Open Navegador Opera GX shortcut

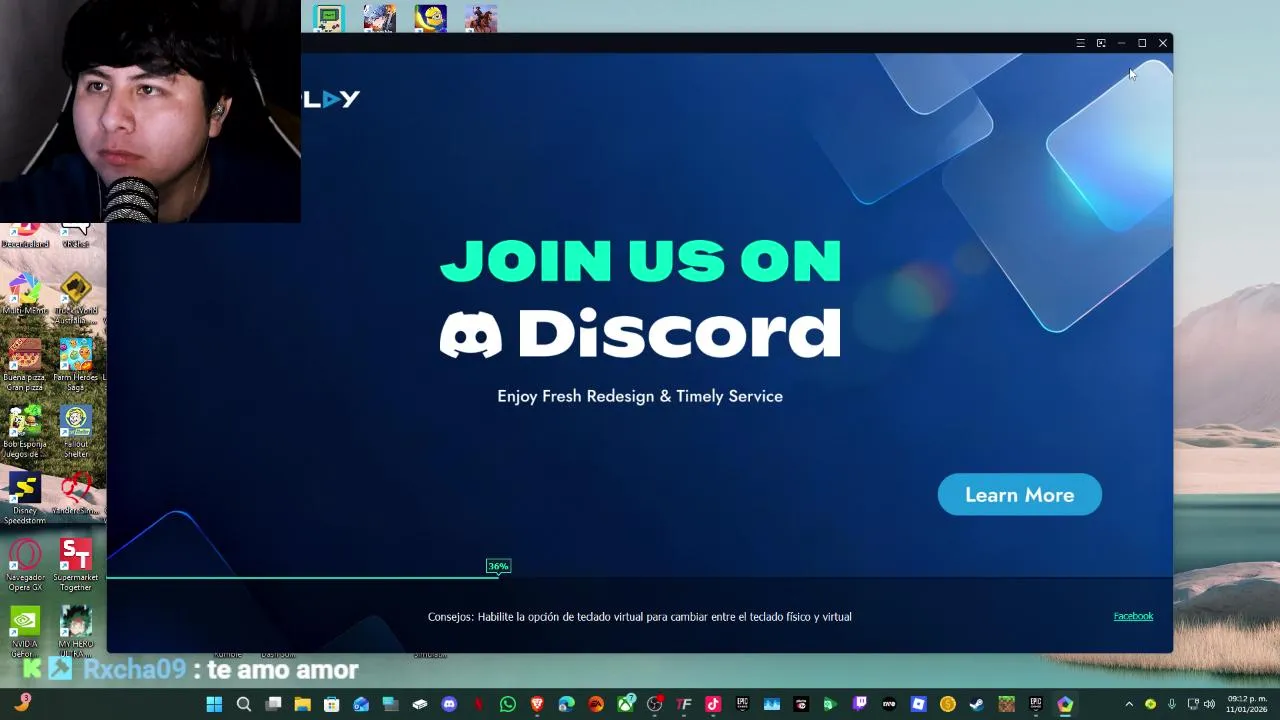point(25,565)
